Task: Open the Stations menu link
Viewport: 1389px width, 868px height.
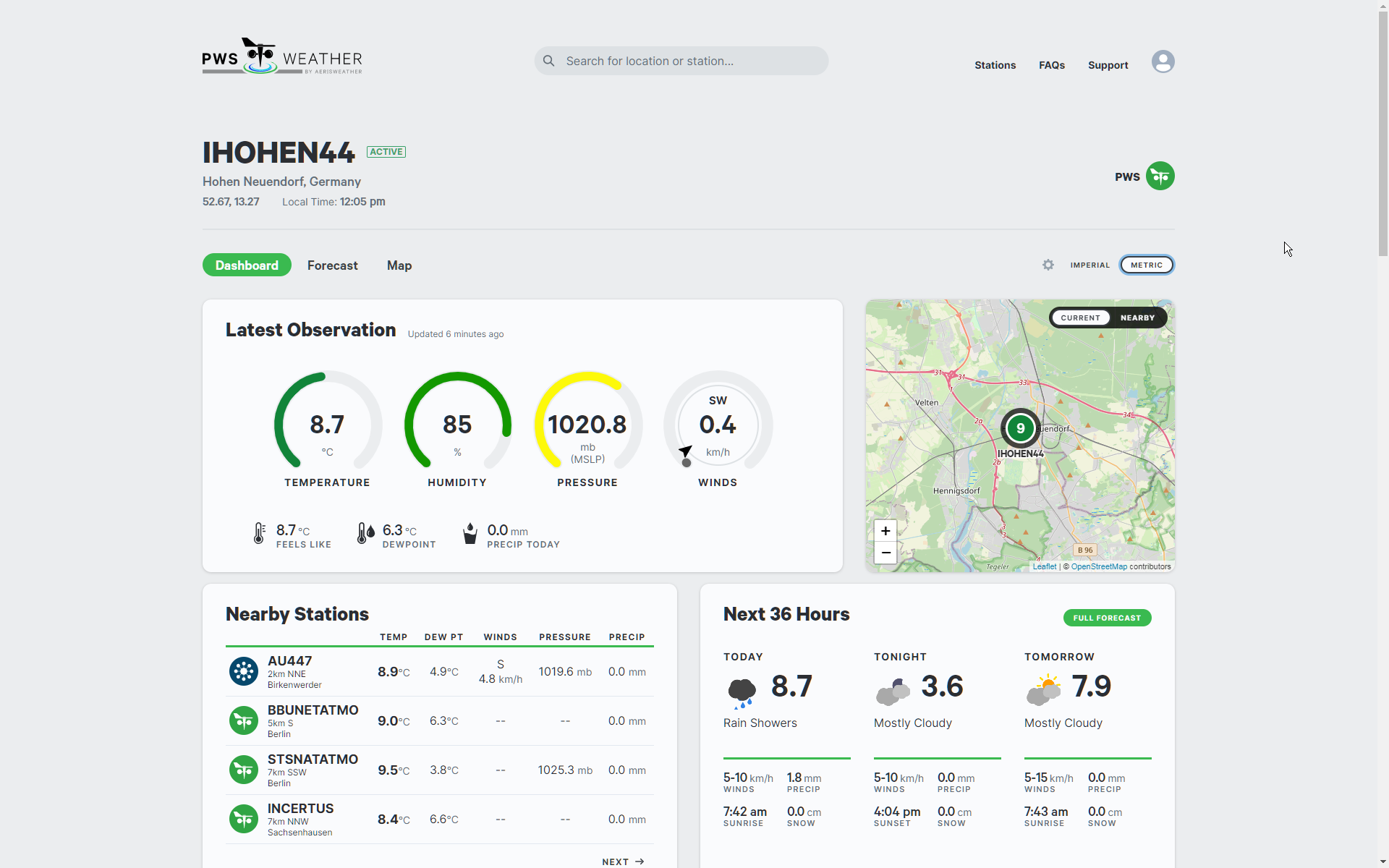Action: 995,65
